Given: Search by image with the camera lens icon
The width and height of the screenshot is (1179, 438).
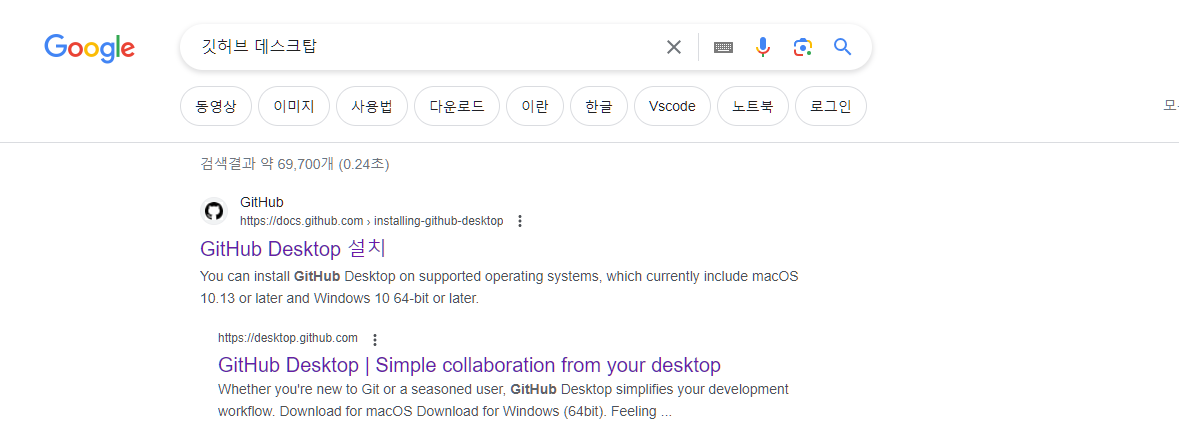Looking at the screenshot, I should coord(802,47).
